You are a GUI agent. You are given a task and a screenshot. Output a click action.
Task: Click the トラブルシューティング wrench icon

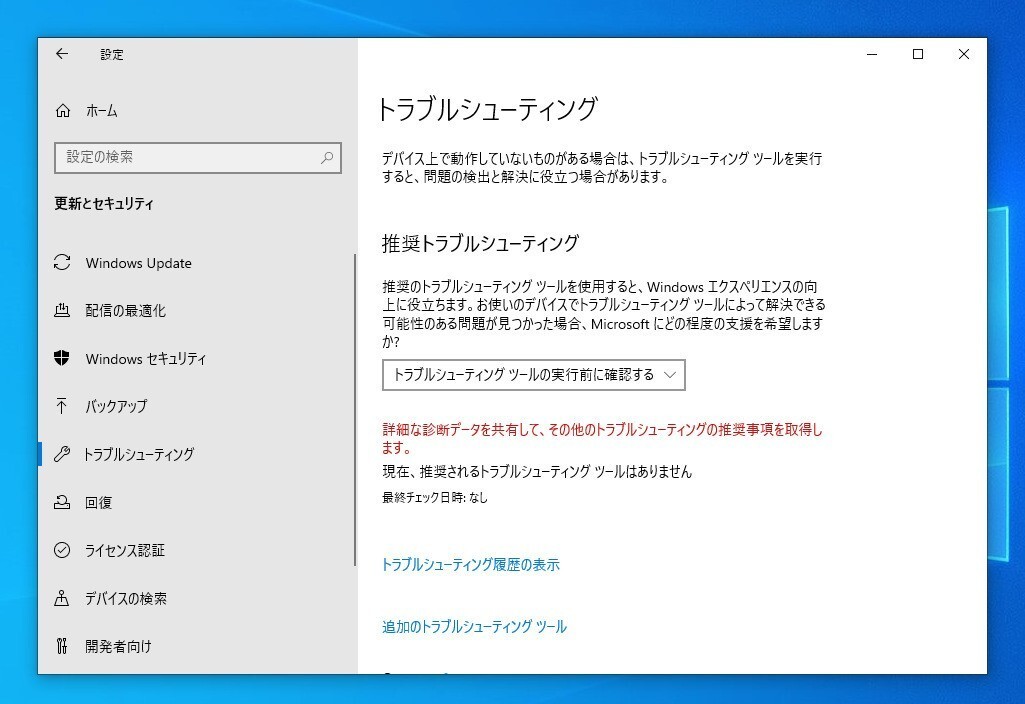coord(62,454)
